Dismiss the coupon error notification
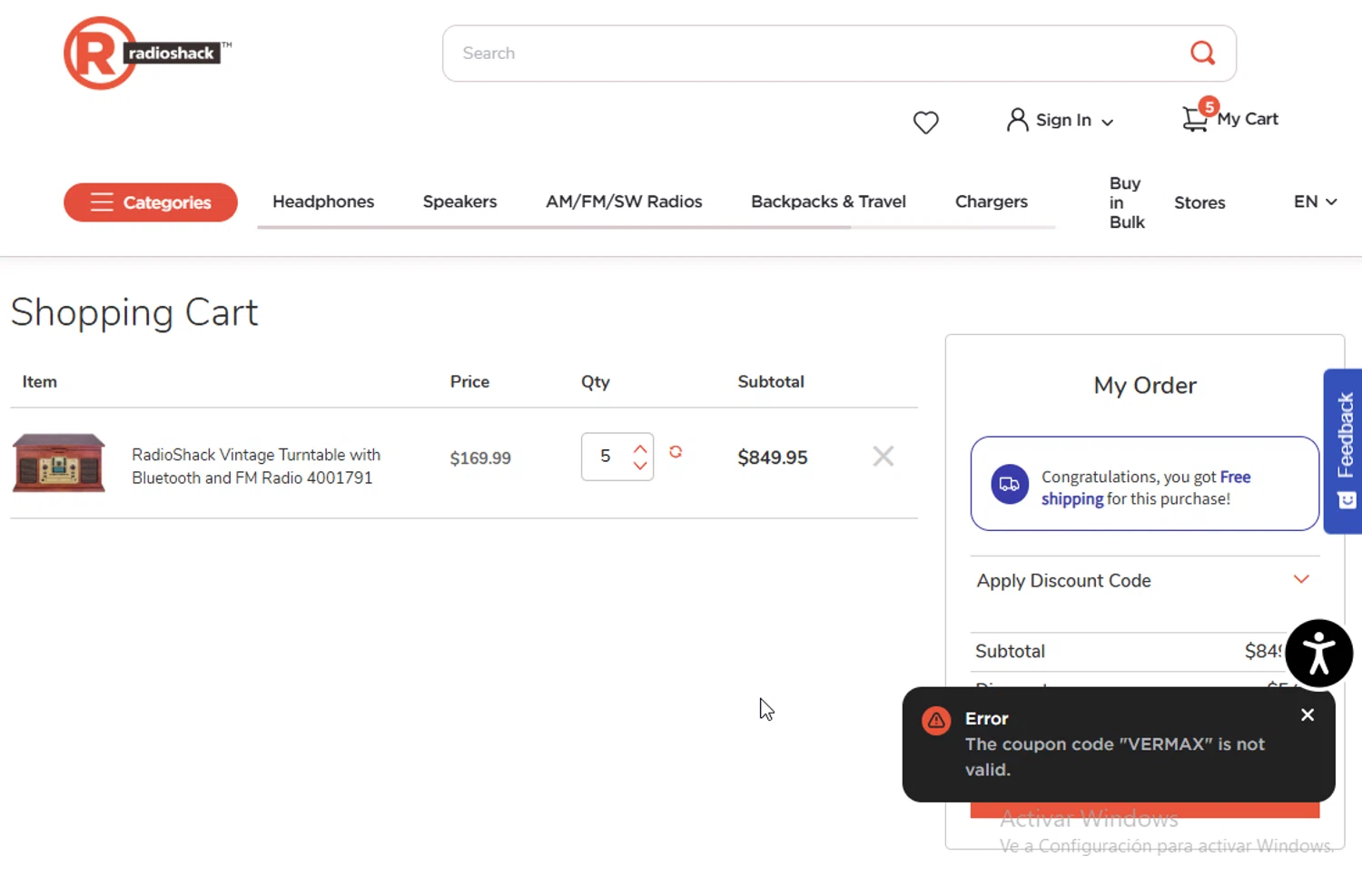1362x896 pixels. tap(1308, 714)
